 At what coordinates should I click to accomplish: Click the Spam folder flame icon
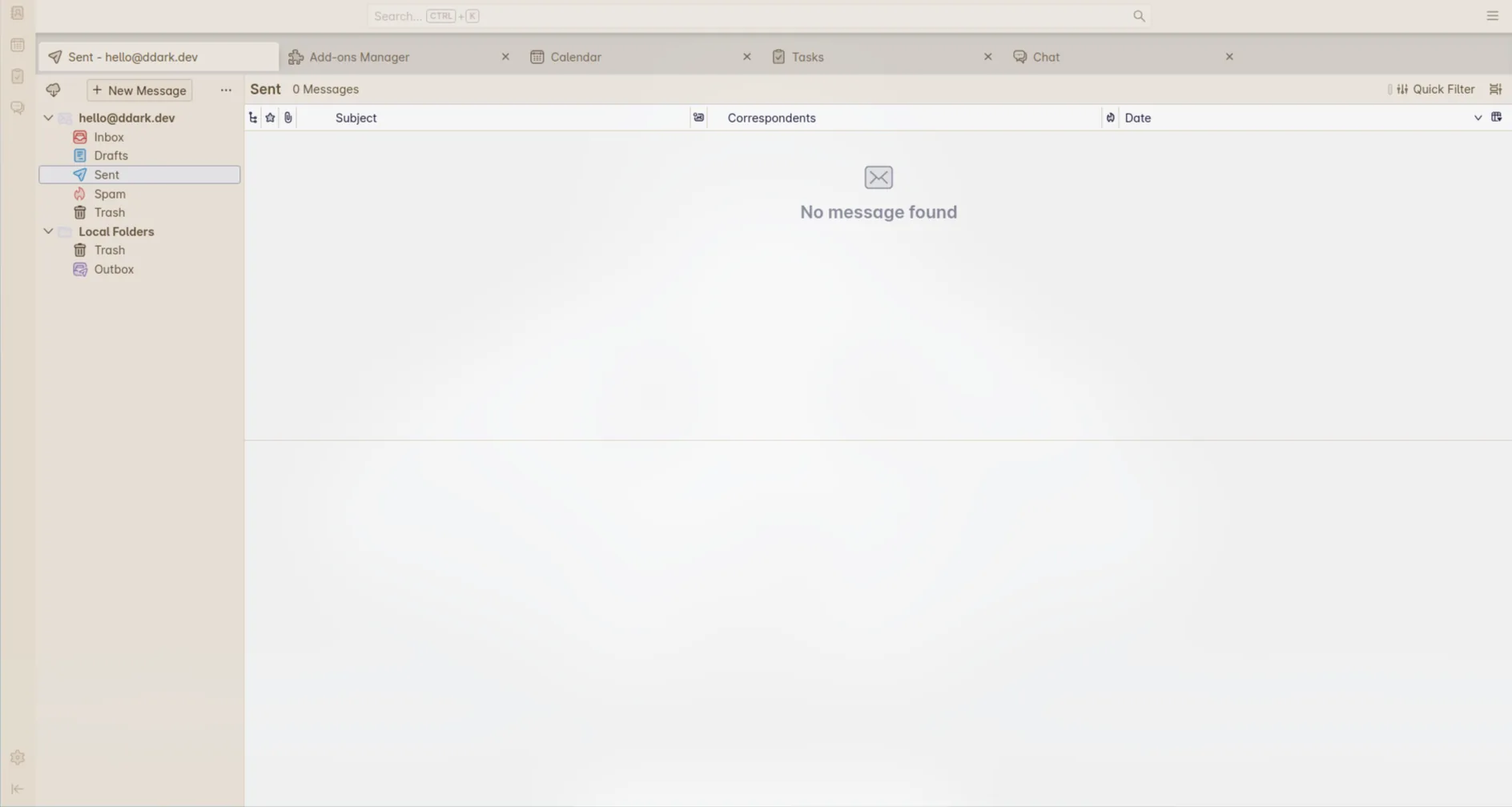point(80,194)
